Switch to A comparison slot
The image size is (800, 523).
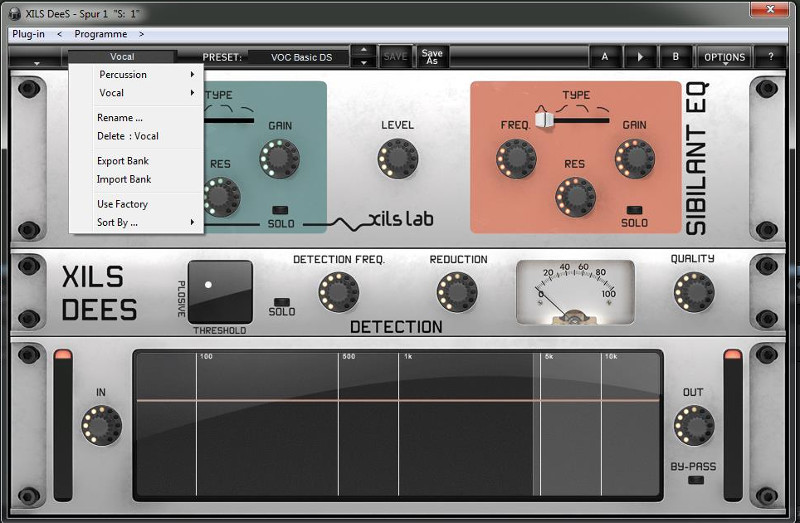point(605,57)
